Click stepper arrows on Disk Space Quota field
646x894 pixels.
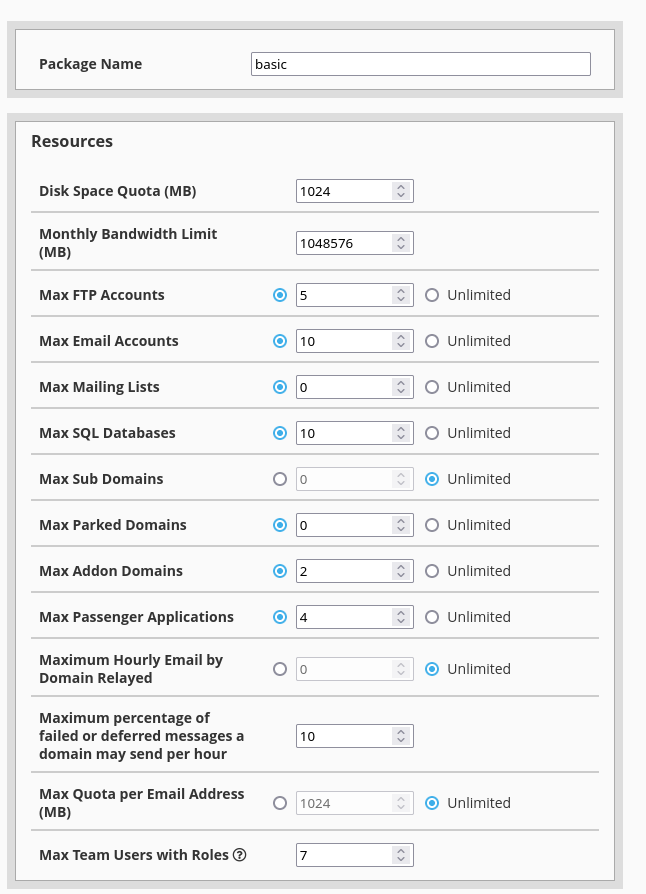[x=401, y=191]
